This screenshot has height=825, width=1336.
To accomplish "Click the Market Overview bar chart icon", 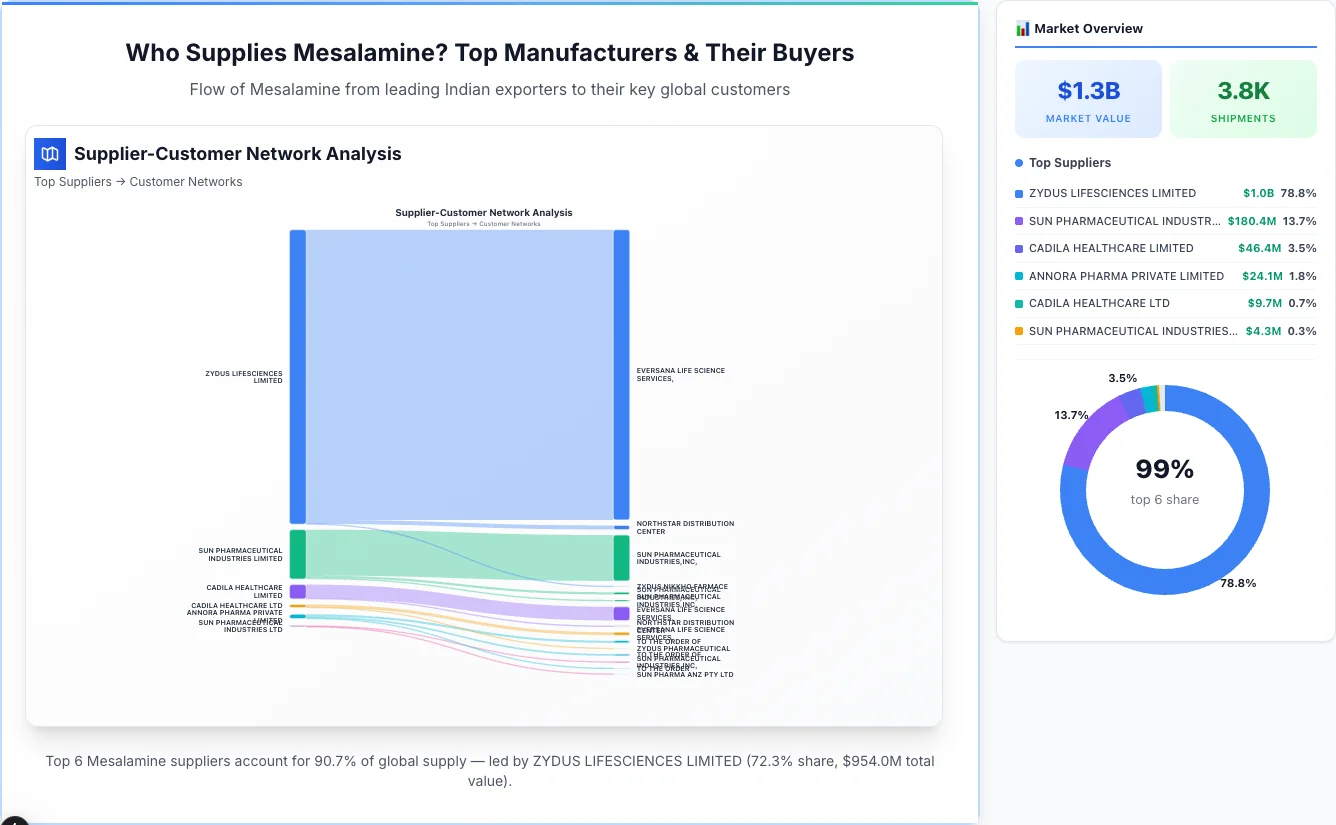I will pyautogui.click(x=1022, y=28).
